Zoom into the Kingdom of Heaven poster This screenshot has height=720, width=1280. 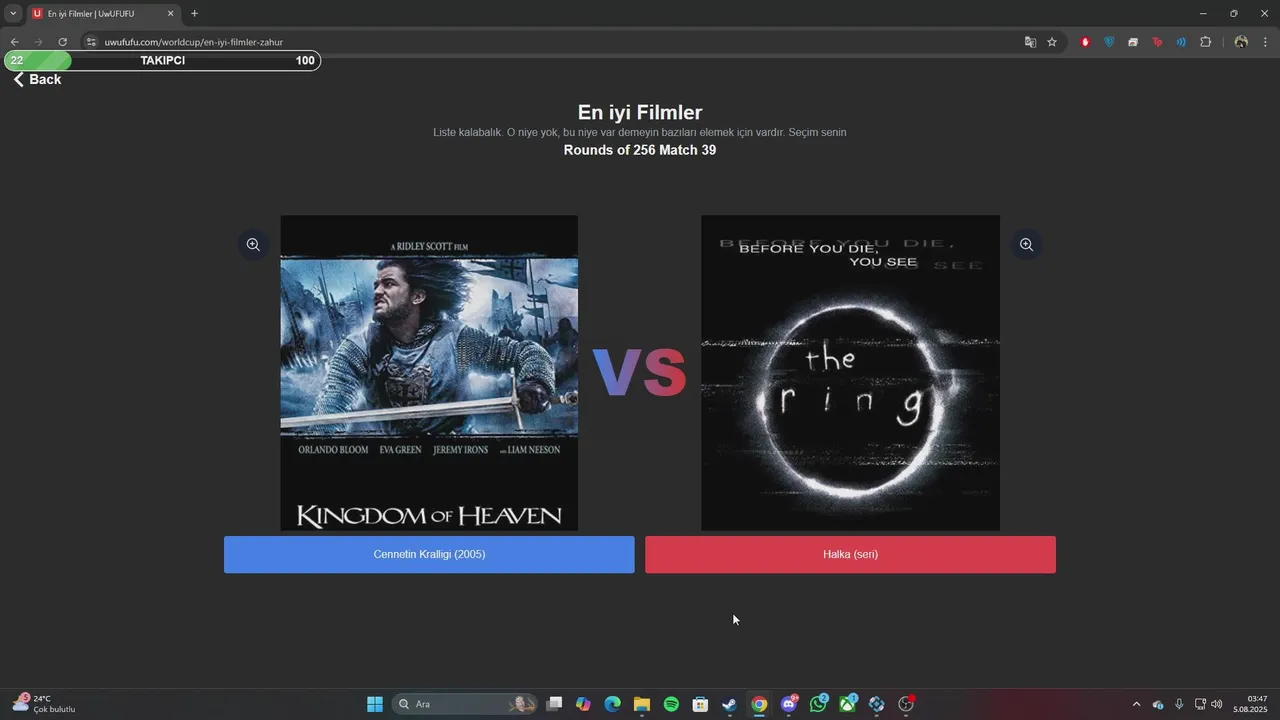[x=253, y=245]
